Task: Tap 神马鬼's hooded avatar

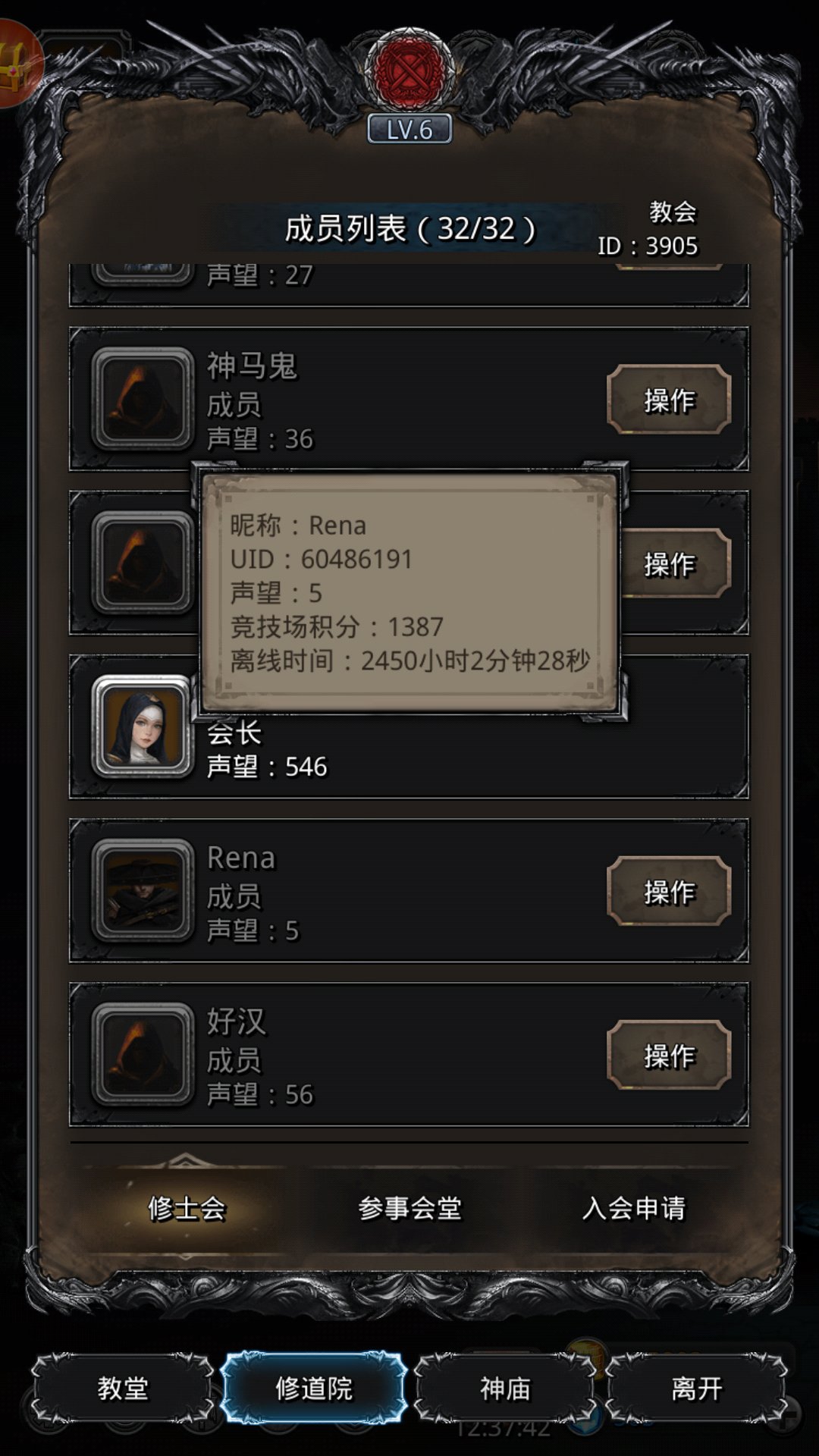Action: coord(143,399)
